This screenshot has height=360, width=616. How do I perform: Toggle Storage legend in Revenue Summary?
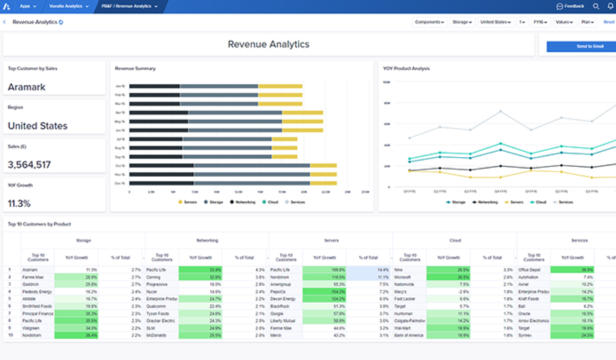(213, 202)
